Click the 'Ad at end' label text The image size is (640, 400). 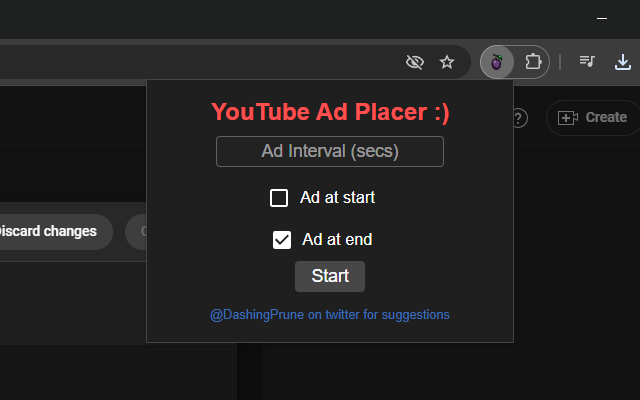point(337,240)
